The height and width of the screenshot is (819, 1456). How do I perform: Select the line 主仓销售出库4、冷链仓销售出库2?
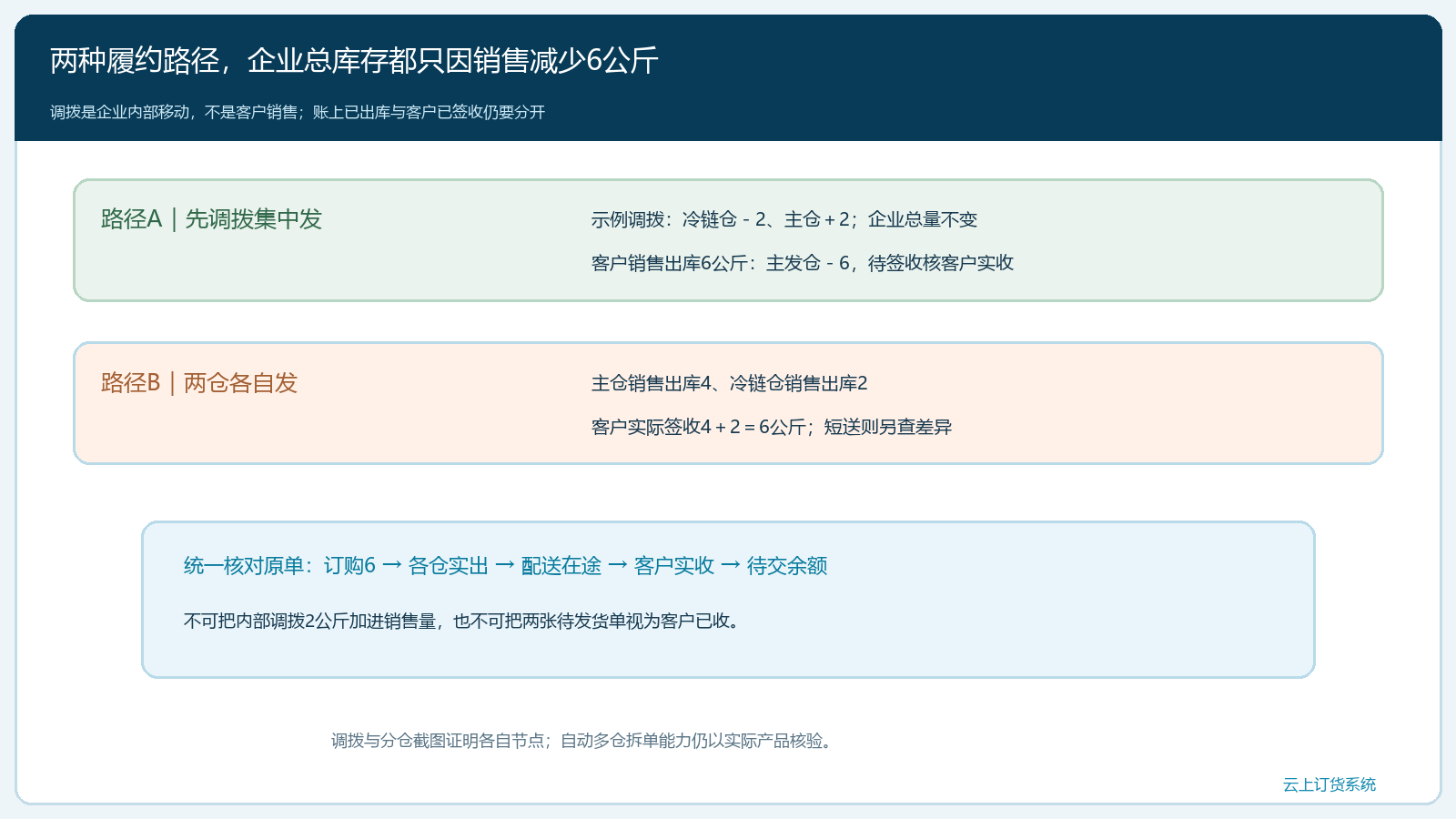(730, 383)
